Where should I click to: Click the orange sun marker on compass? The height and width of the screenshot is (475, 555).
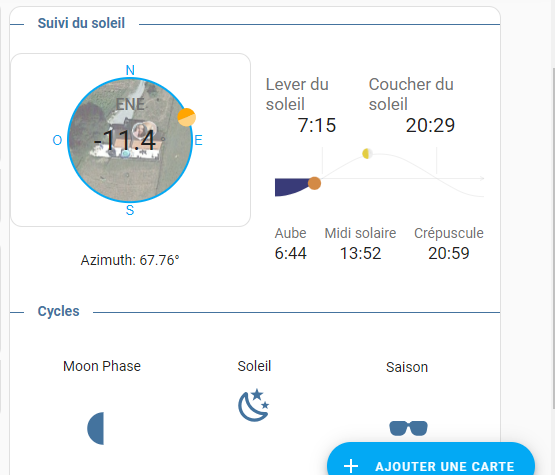coord(187,118)
